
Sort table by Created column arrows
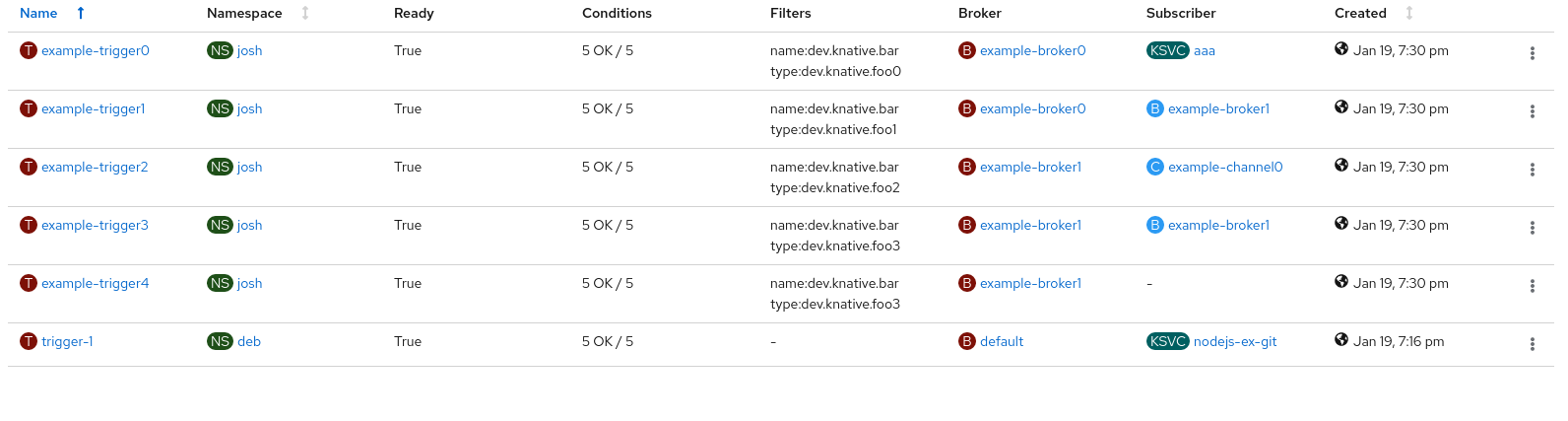pyautogui.click(x=1409, y=13)
